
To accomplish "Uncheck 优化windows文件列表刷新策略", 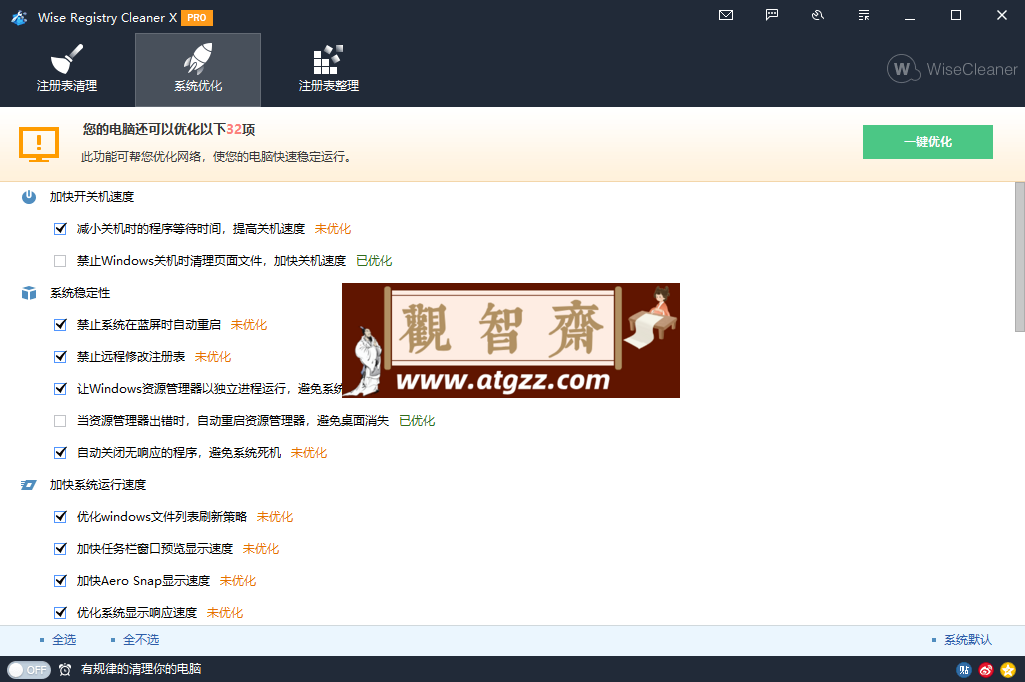I will pos(60,517).
